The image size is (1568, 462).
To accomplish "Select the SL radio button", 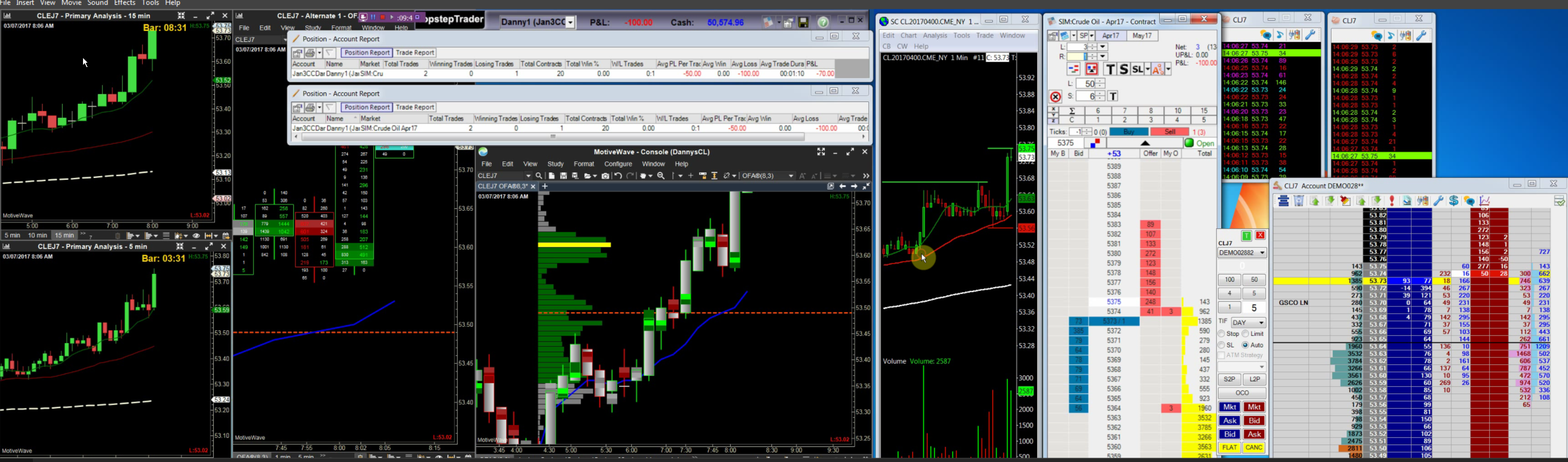I will pyautogui.click(x=1221, y=345).
